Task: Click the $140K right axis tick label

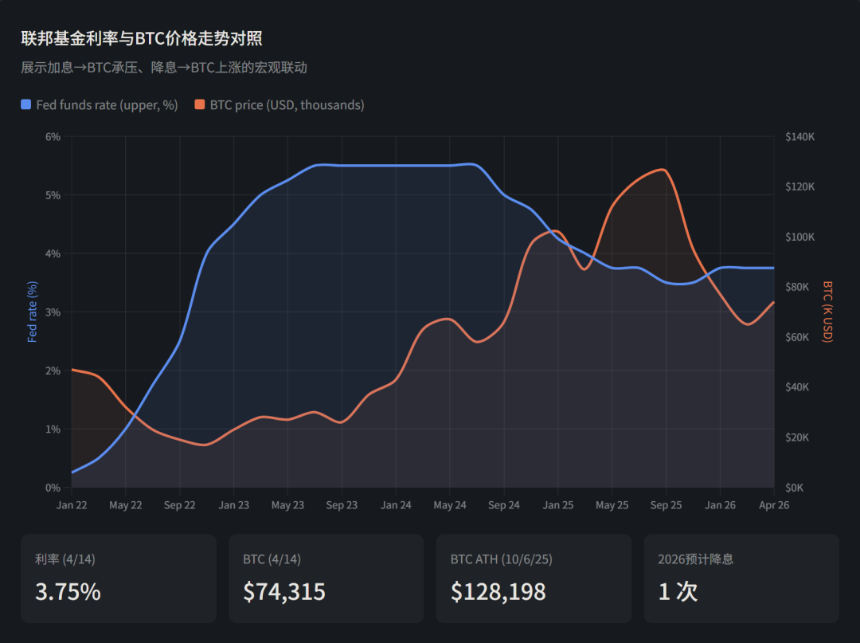Action: [801, 136]
